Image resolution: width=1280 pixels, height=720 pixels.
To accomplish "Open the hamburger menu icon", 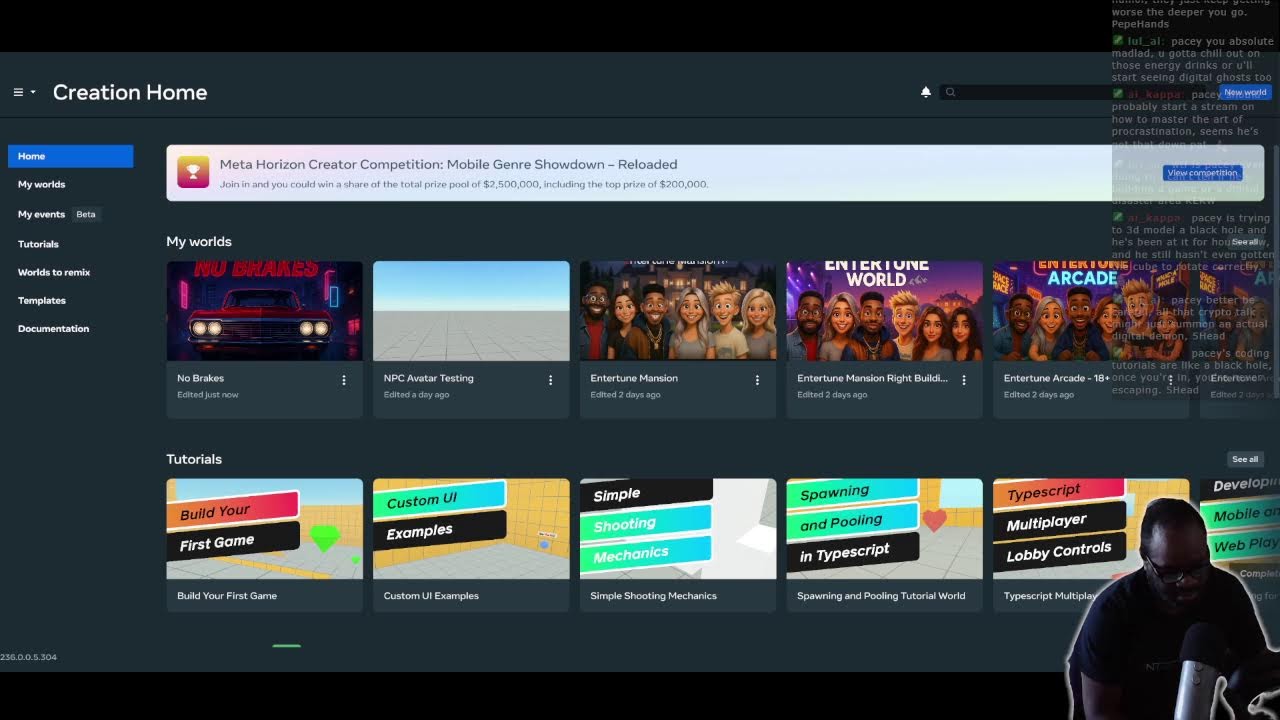I will click(18, 92).
